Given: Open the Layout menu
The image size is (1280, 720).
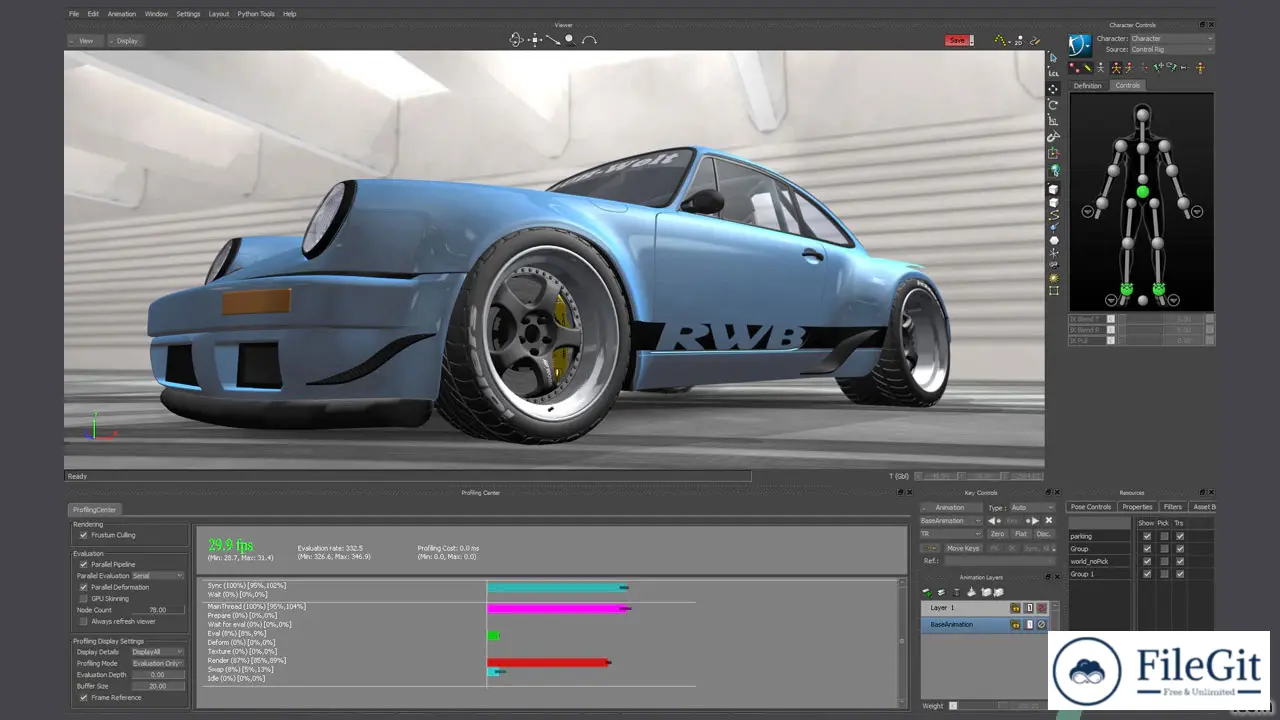Looking at the screenshot, I should [x=219, y=14].
